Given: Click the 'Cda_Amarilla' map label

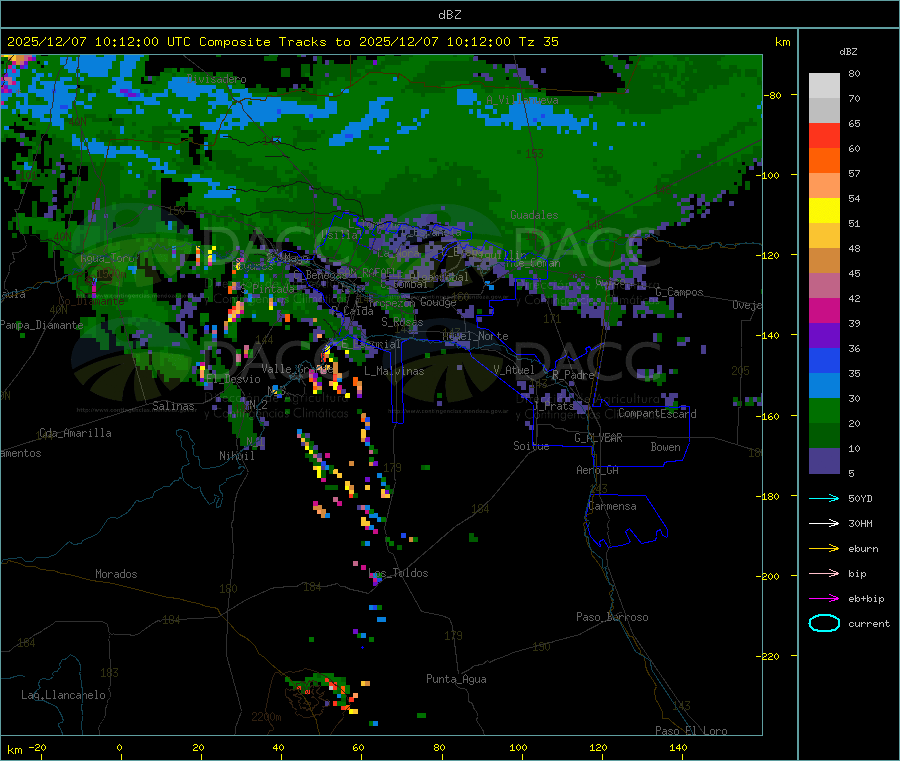Looking at the screenshot, I should 75,433.
